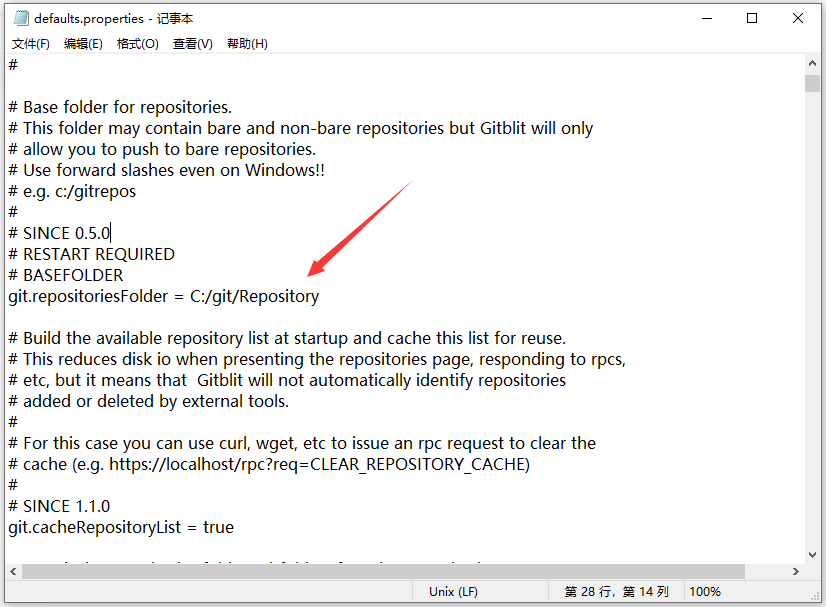Click the Unix (LF) status bar indicator
This screenshot has width=826, height=607.
tap(453, 592)
